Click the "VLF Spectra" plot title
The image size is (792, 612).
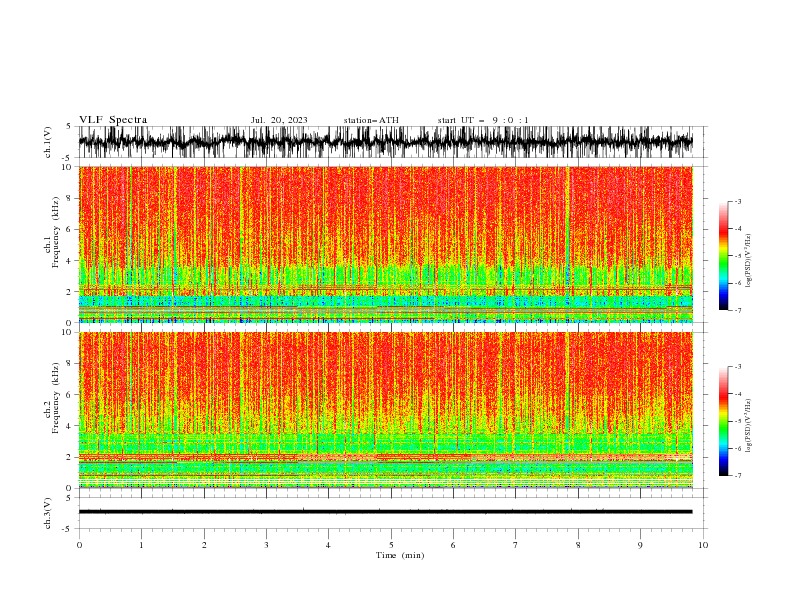[x=113, y=120]
